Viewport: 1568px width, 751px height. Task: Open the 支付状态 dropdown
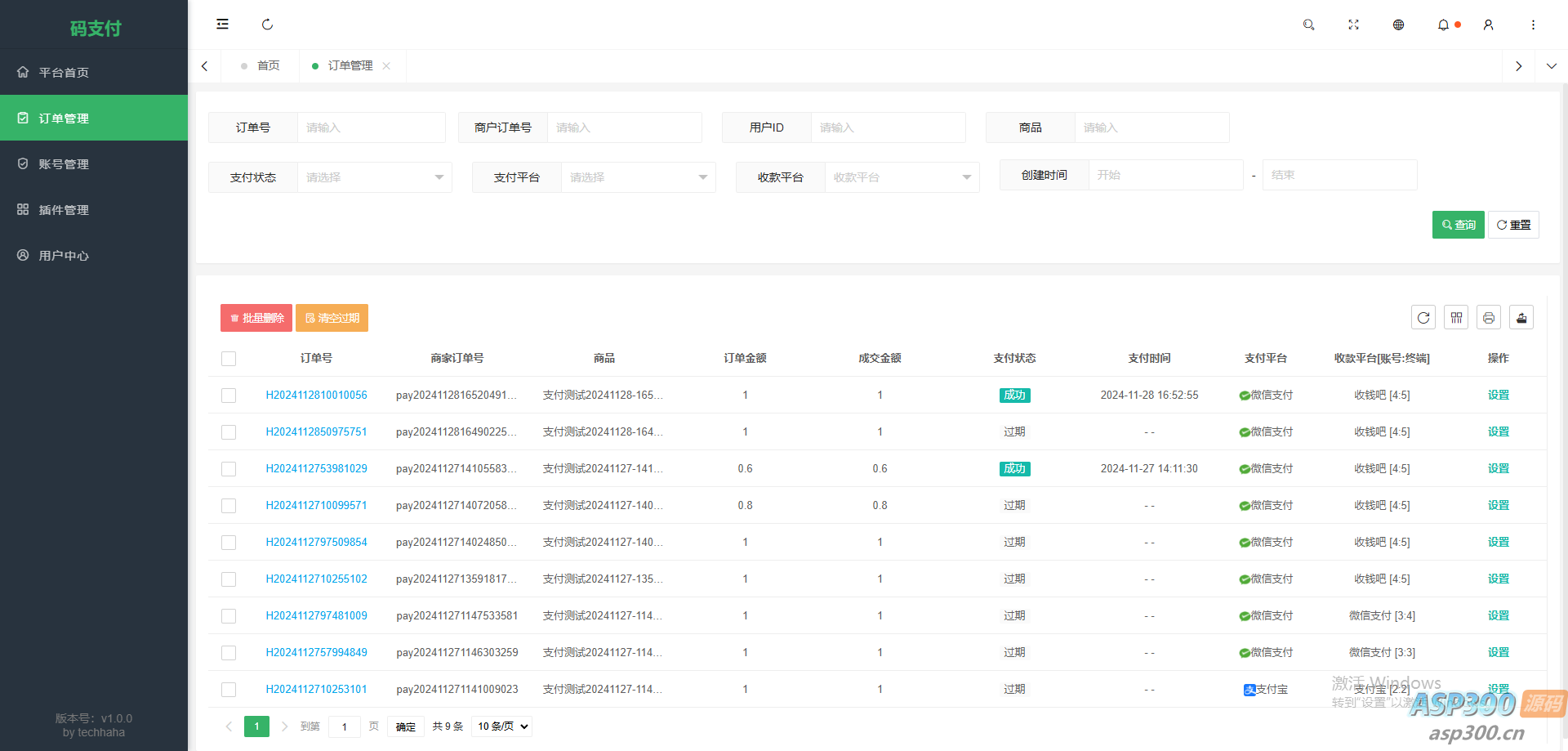coord(374,177)
